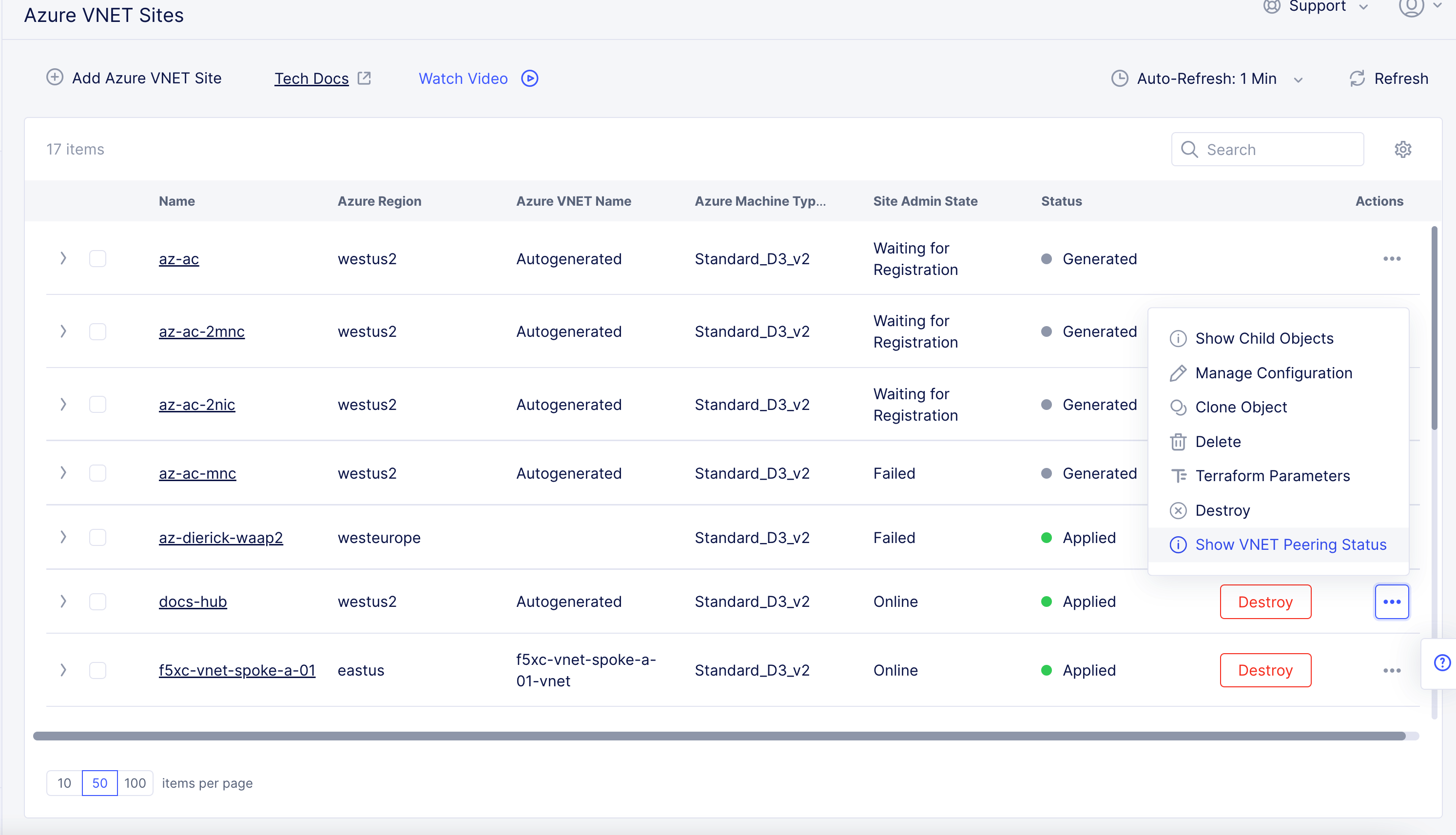Open the Tech Docs link
This screenshot has height=835, width=1456.
tap(311, 78)
